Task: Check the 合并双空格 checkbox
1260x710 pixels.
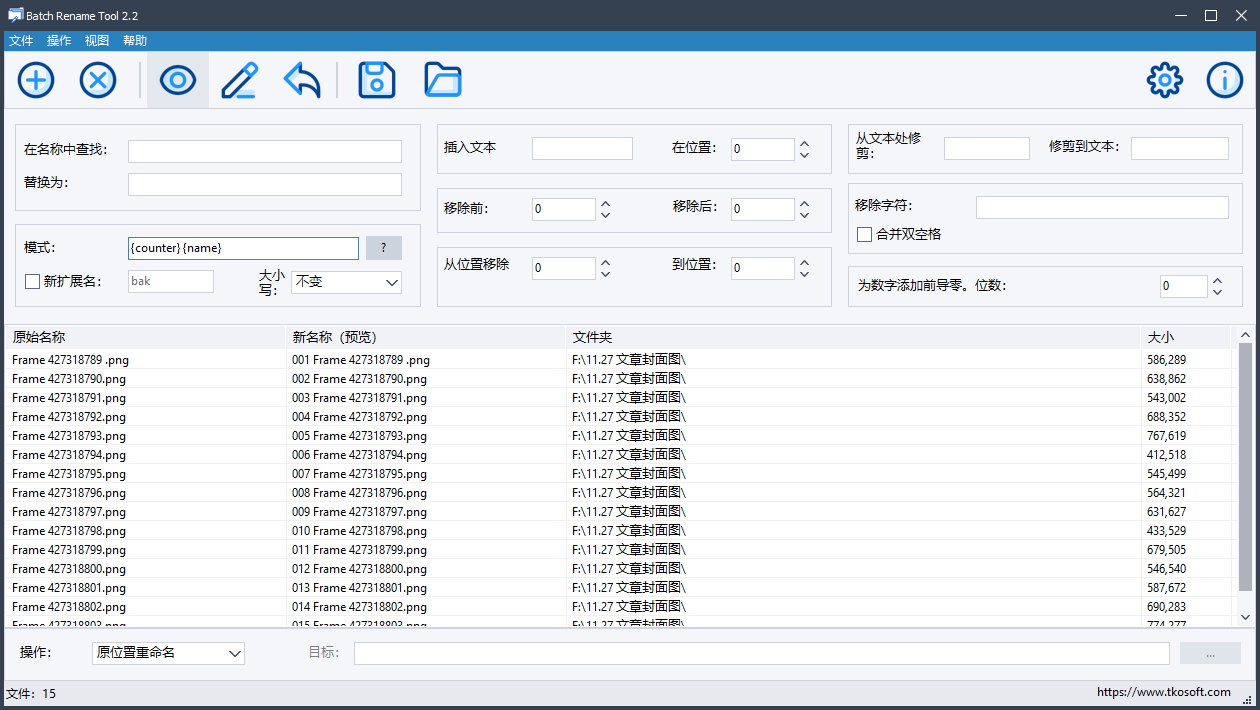Action: click(865, 234)
